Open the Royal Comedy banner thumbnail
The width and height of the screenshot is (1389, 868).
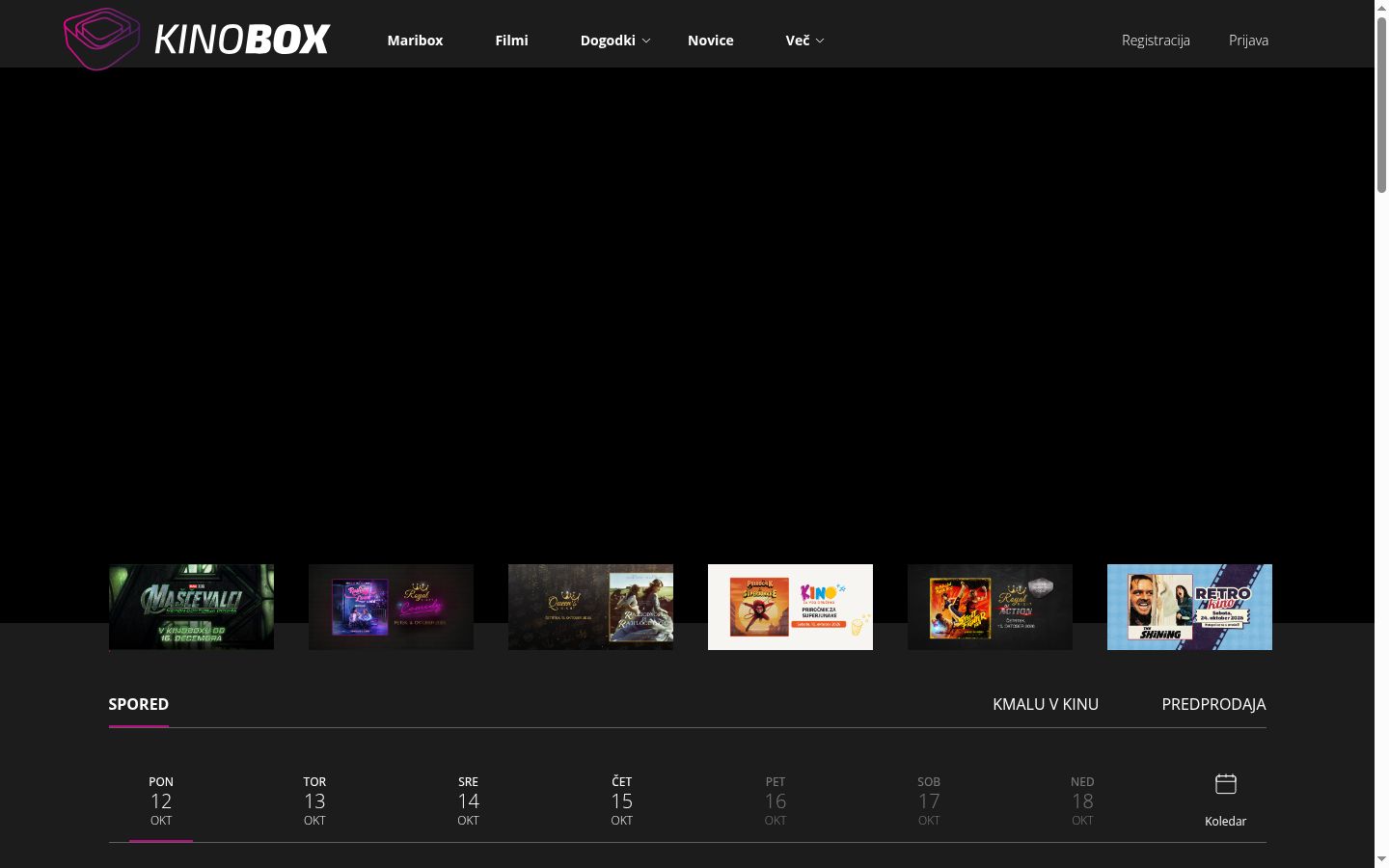391,607
